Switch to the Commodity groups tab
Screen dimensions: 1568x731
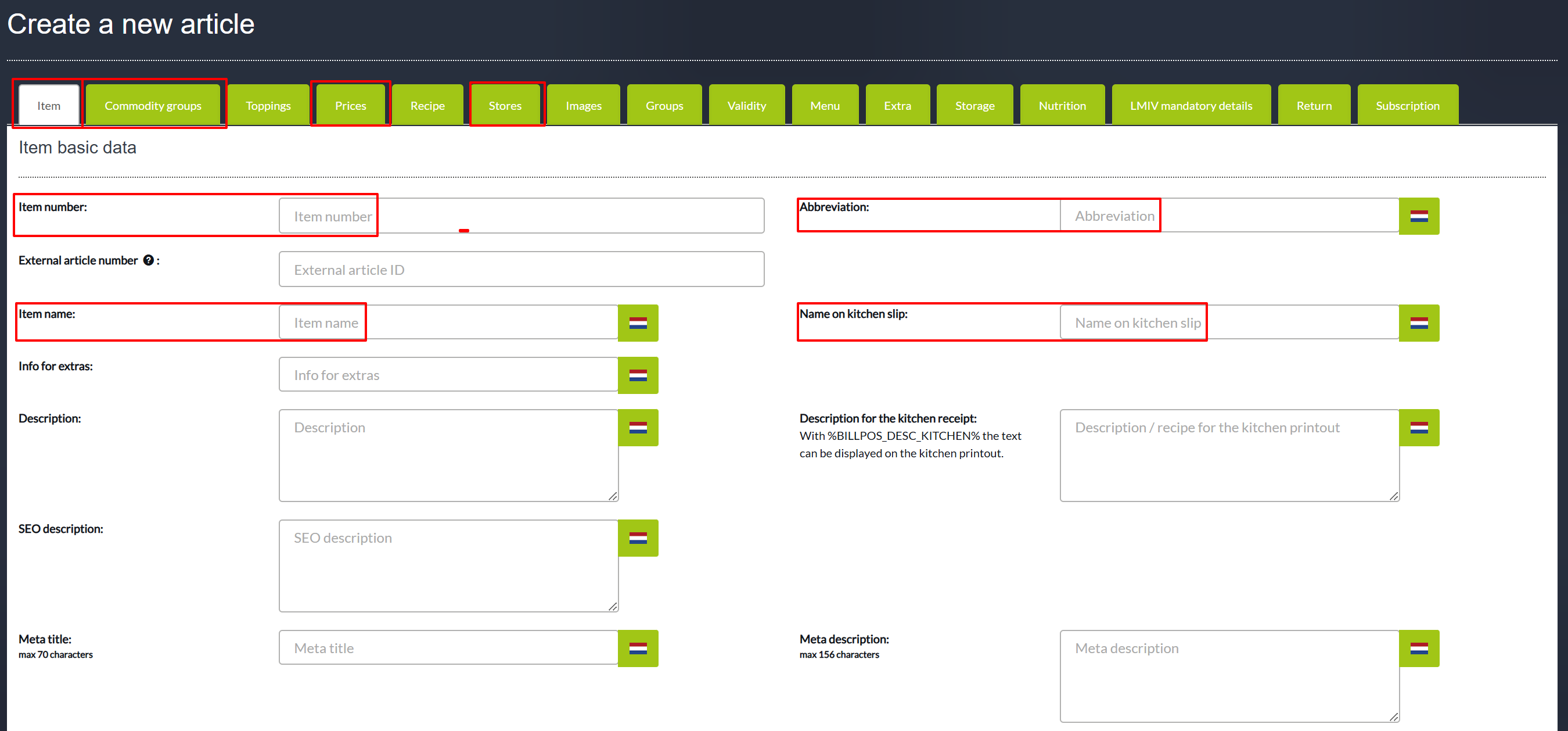click(x=153, y=106)
